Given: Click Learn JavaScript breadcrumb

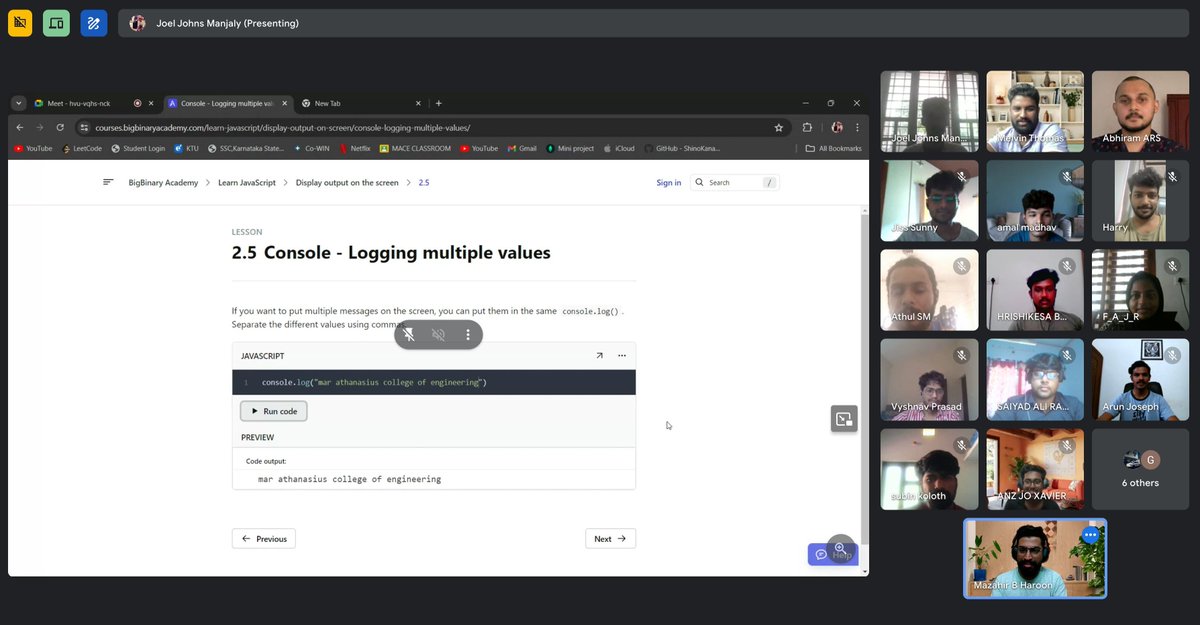Looking at the screenshot, I should coord(247,182).
